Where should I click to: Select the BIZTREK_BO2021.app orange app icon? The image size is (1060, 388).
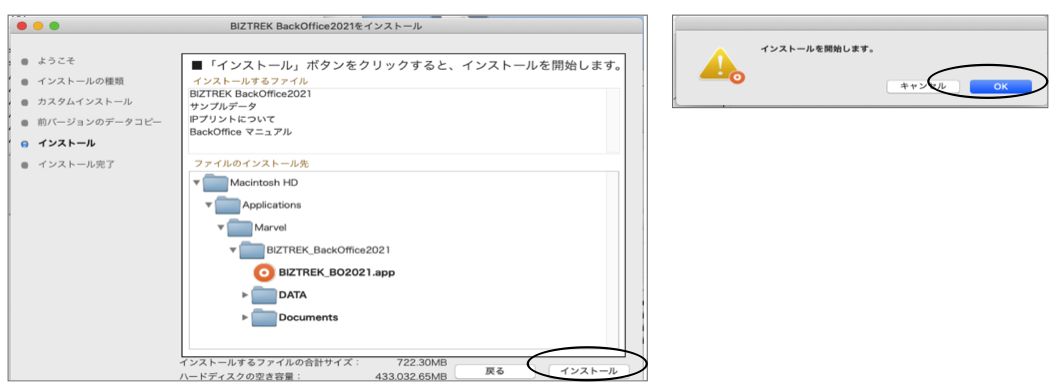[x=264, y=272]
